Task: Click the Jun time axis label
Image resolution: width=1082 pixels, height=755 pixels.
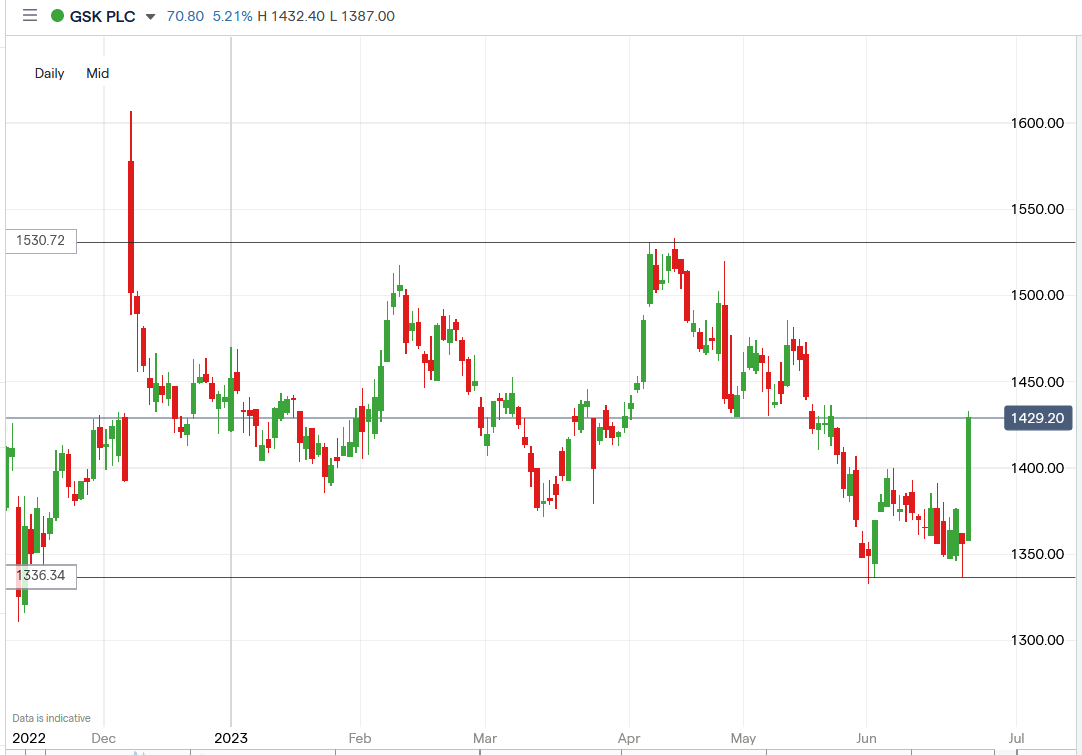Action: 866,738
